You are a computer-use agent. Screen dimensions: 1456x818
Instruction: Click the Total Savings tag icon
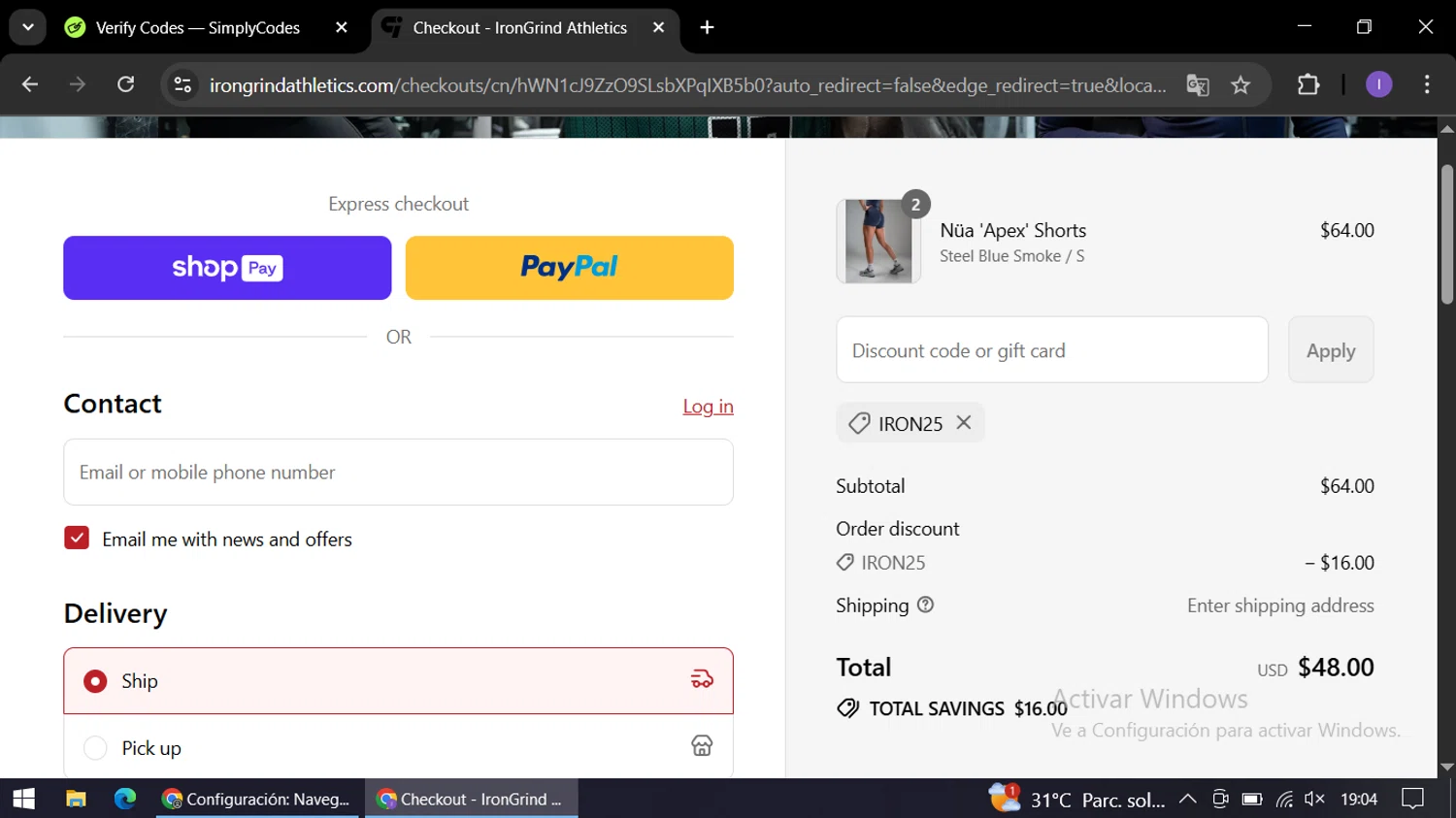[x=848, y=708]
